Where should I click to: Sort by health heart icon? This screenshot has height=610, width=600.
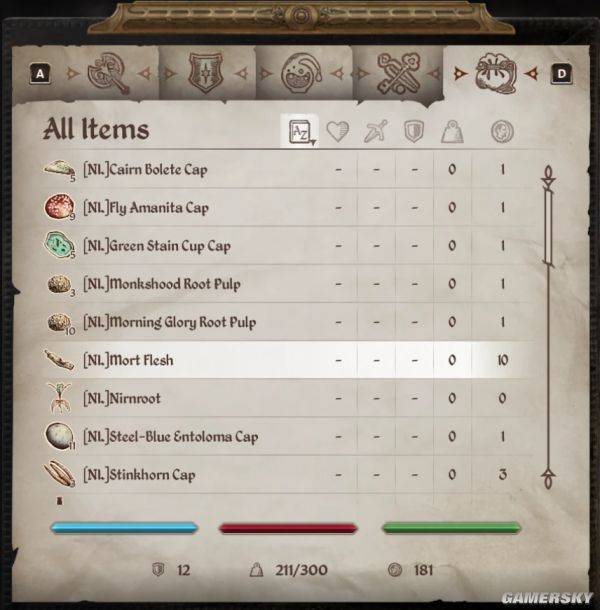point(337,131)
